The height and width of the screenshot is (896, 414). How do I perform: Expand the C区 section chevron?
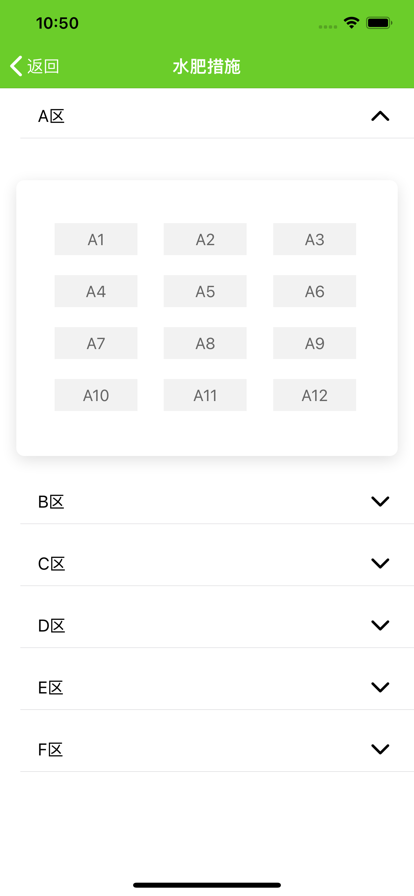[x=380, y=563]
